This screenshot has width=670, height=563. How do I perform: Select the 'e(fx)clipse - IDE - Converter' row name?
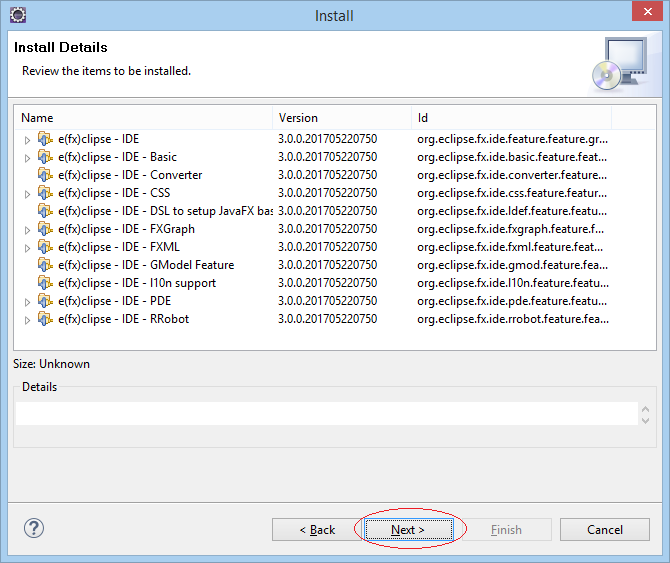tap(130, 175)
